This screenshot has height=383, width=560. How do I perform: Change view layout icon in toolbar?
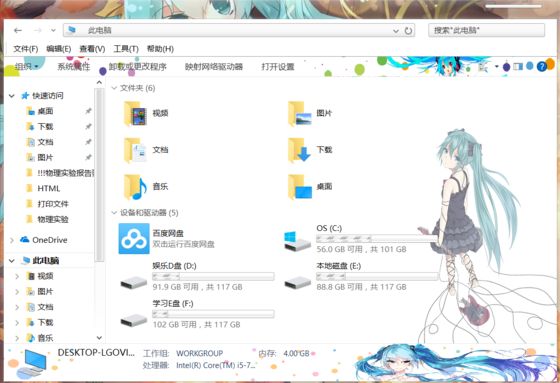(483, 67)
